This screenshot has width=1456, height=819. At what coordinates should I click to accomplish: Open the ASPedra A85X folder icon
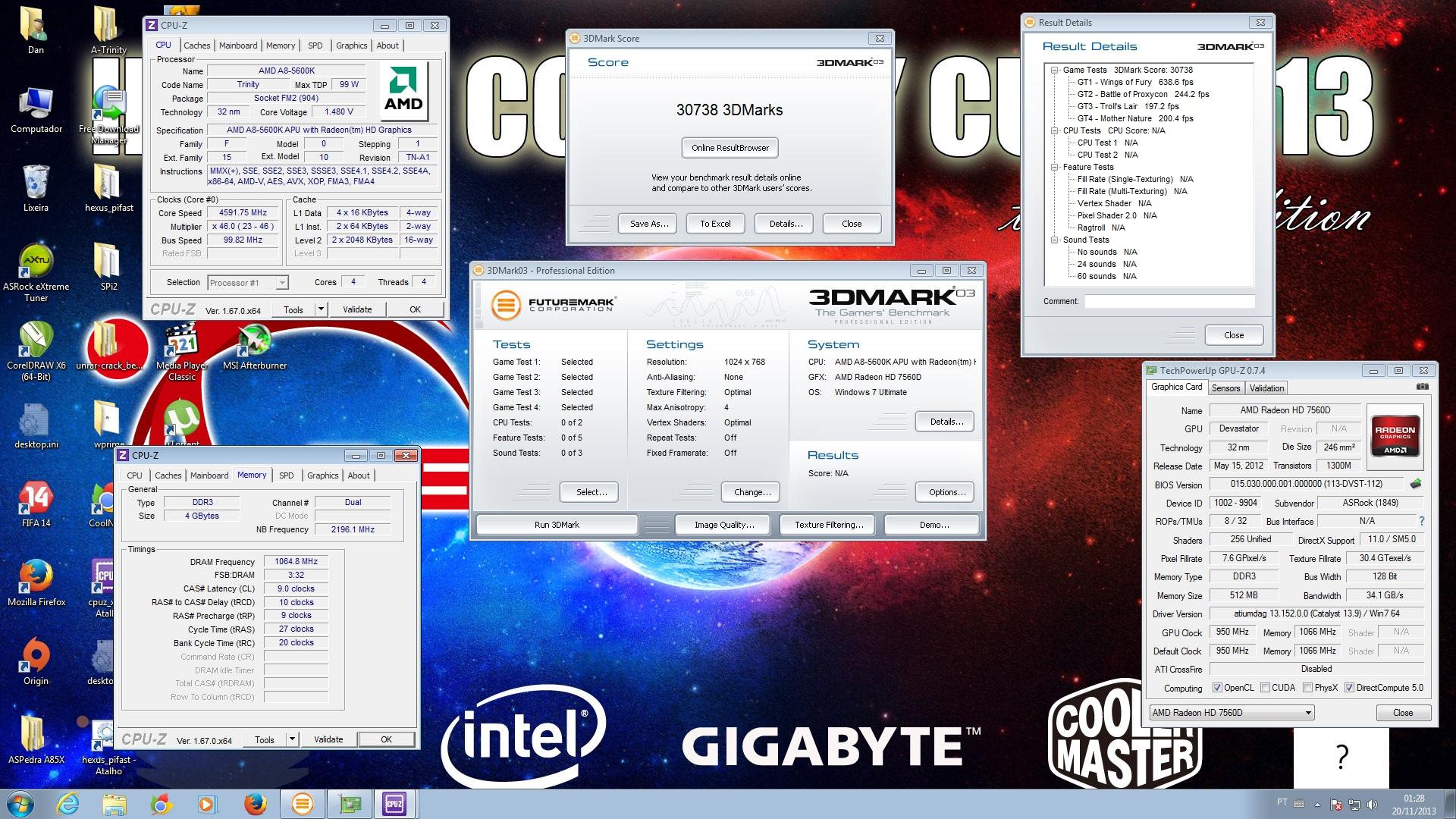(36, 740)
